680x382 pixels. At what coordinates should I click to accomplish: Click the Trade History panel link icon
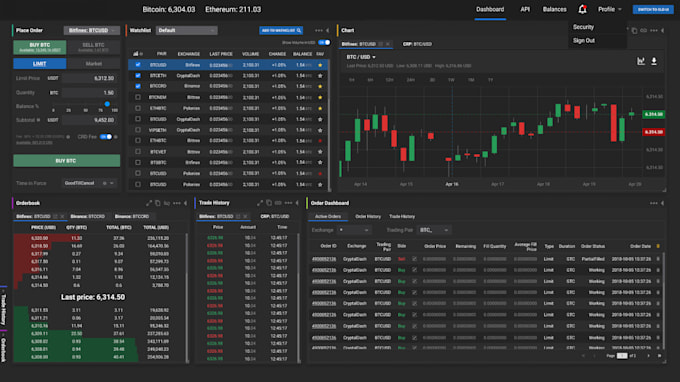pos(278,202)
